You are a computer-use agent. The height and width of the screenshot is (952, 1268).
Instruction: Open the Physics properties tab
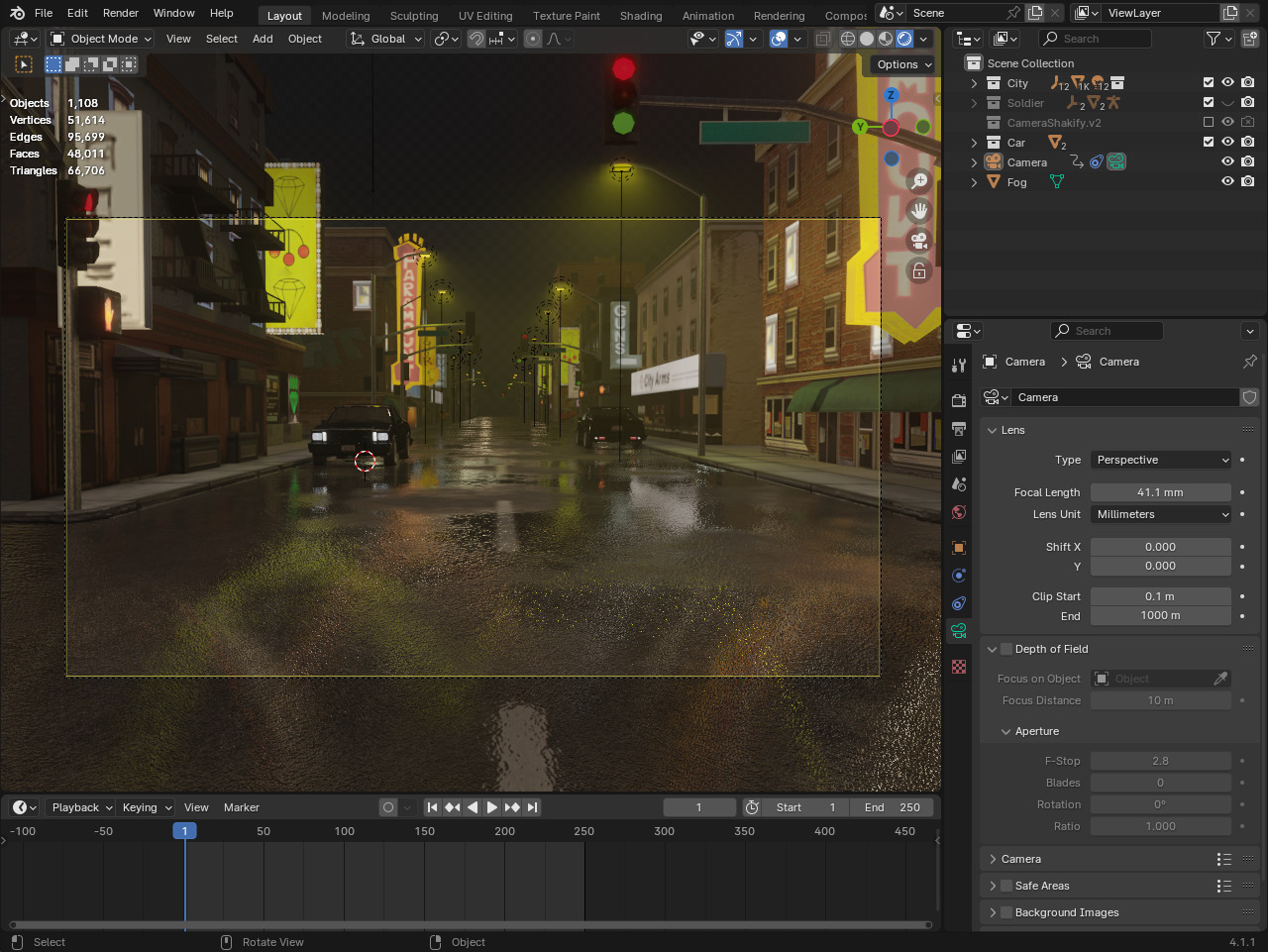click(x=958, y=575)
